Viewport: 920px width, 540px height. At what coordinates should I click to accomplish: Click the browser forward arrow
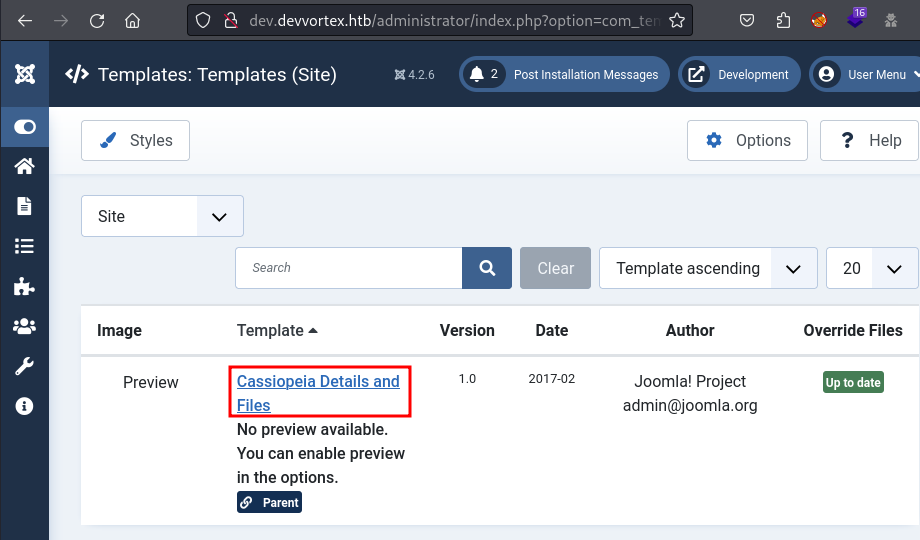pyautogui.click(x=60, y=21)
